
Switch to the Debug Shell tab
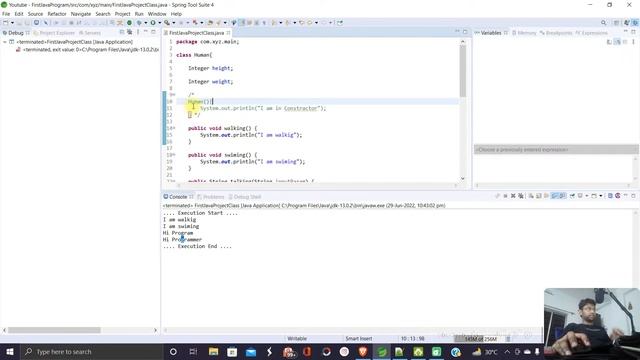tap(244, 197)
